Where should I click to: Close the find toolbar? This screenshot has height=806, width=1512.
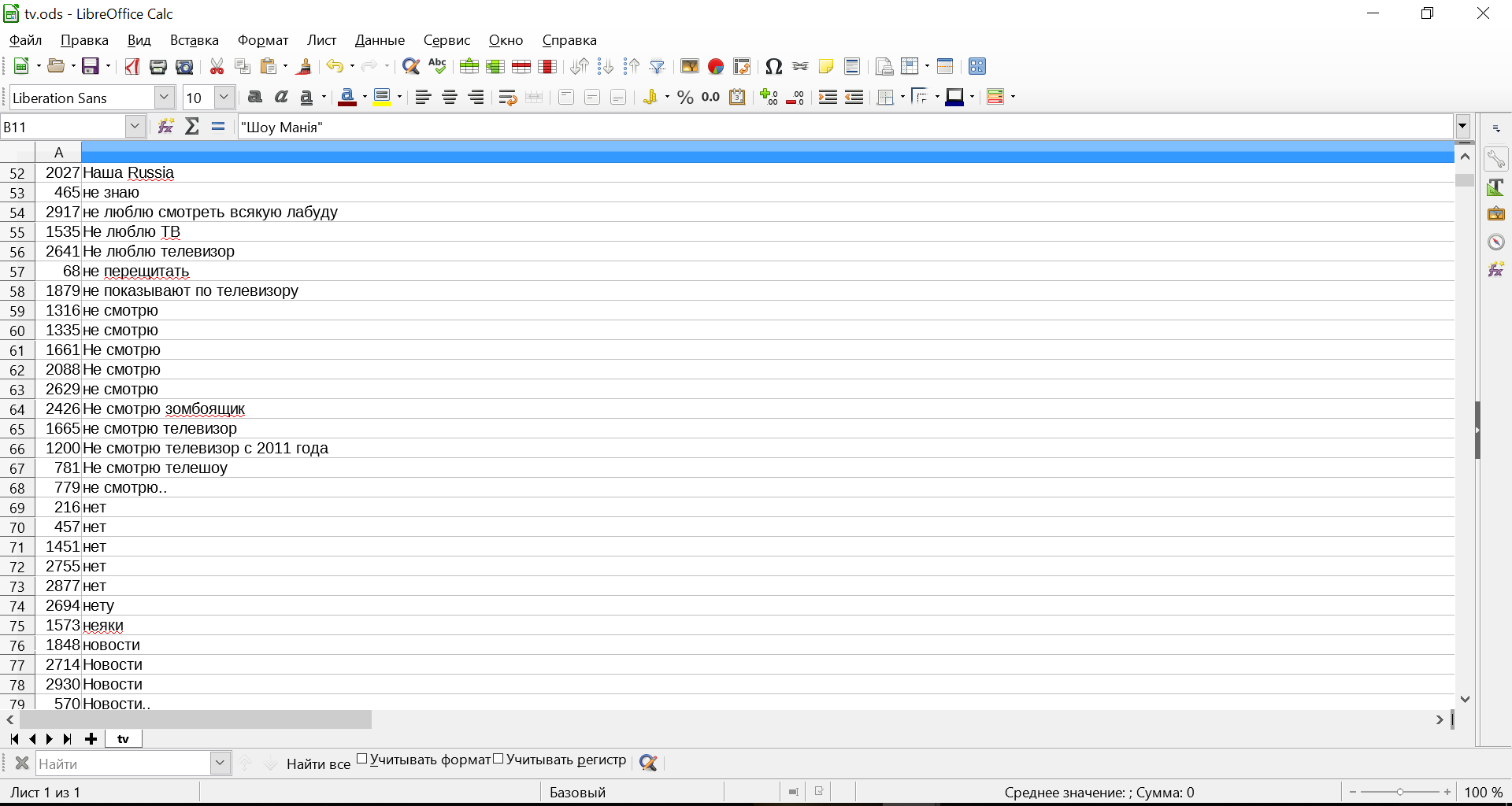coord(22,763)
